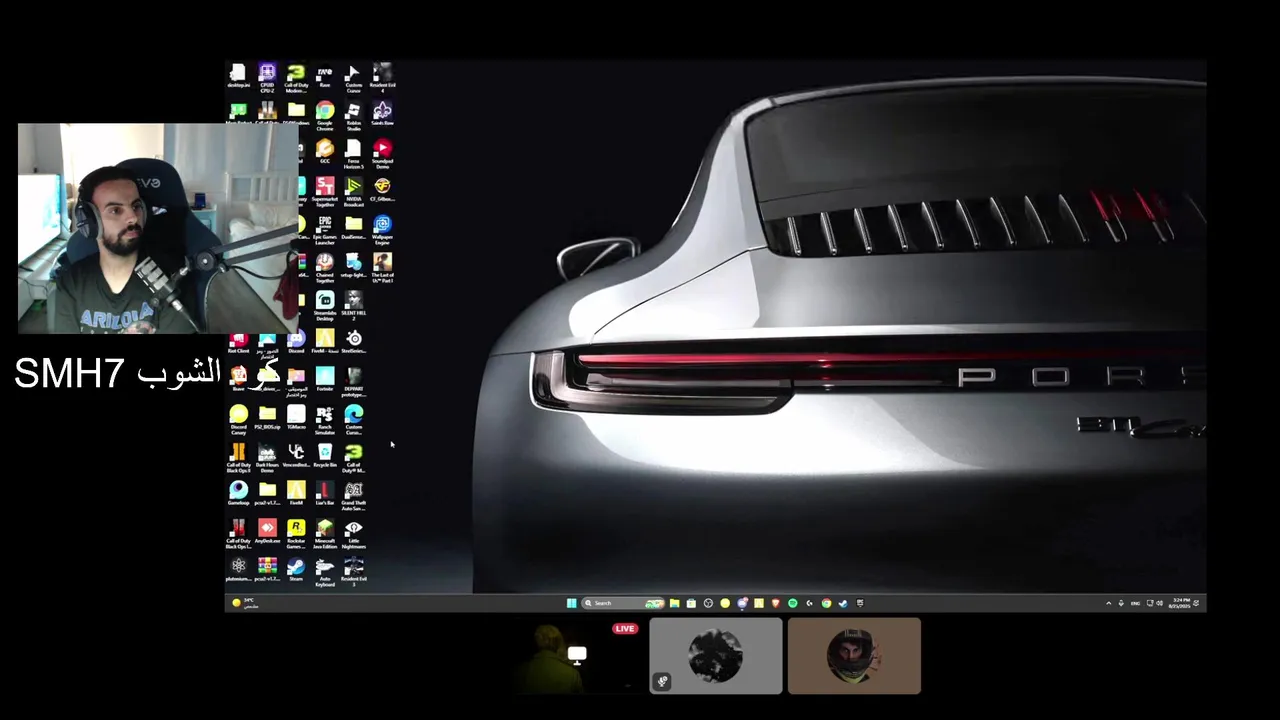
Task: Open the AnyDesk.exe desktop icon
Action: (x=267, y=532)
